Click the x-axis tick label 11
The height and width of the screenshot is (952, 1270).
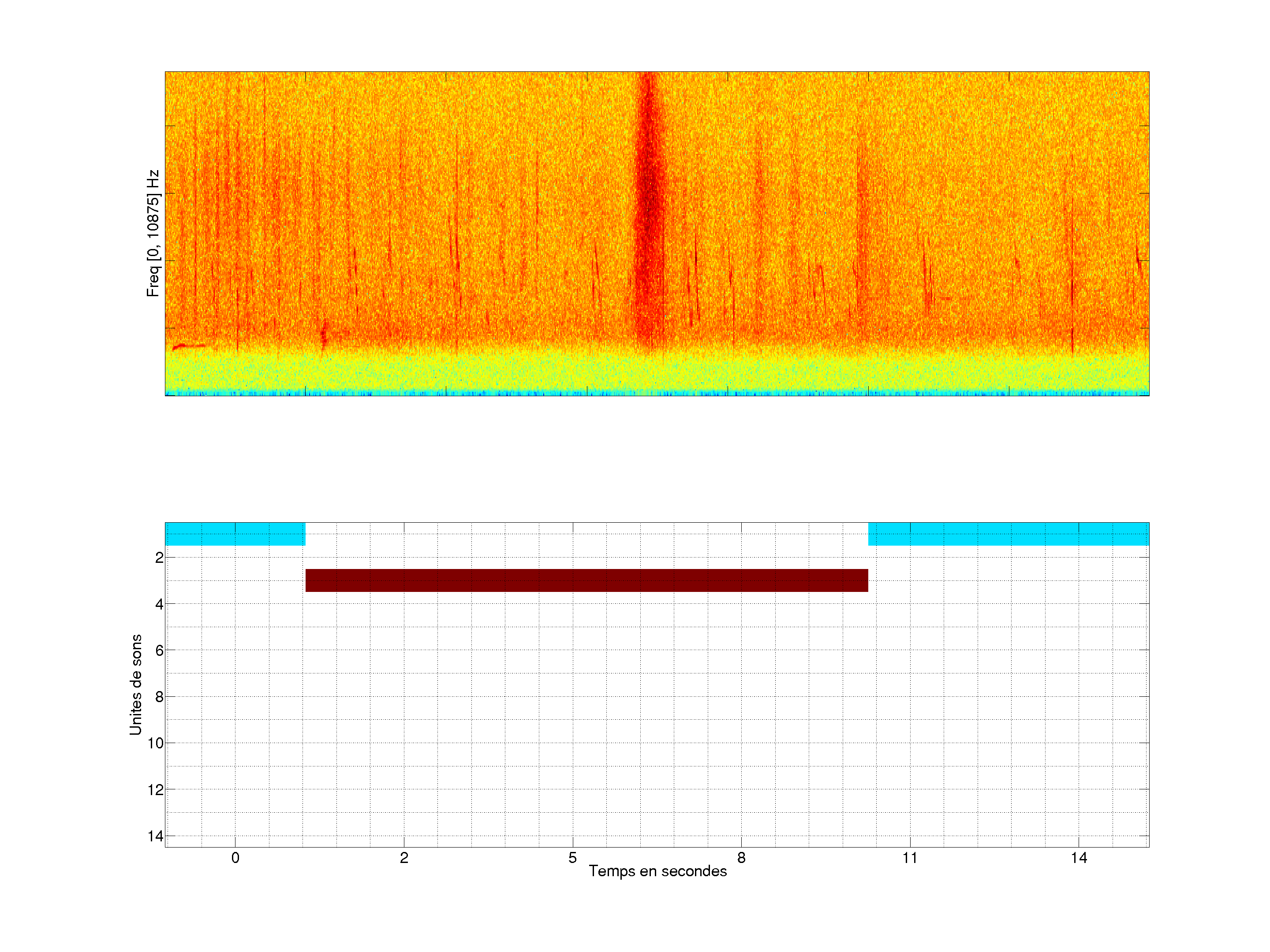910,858
